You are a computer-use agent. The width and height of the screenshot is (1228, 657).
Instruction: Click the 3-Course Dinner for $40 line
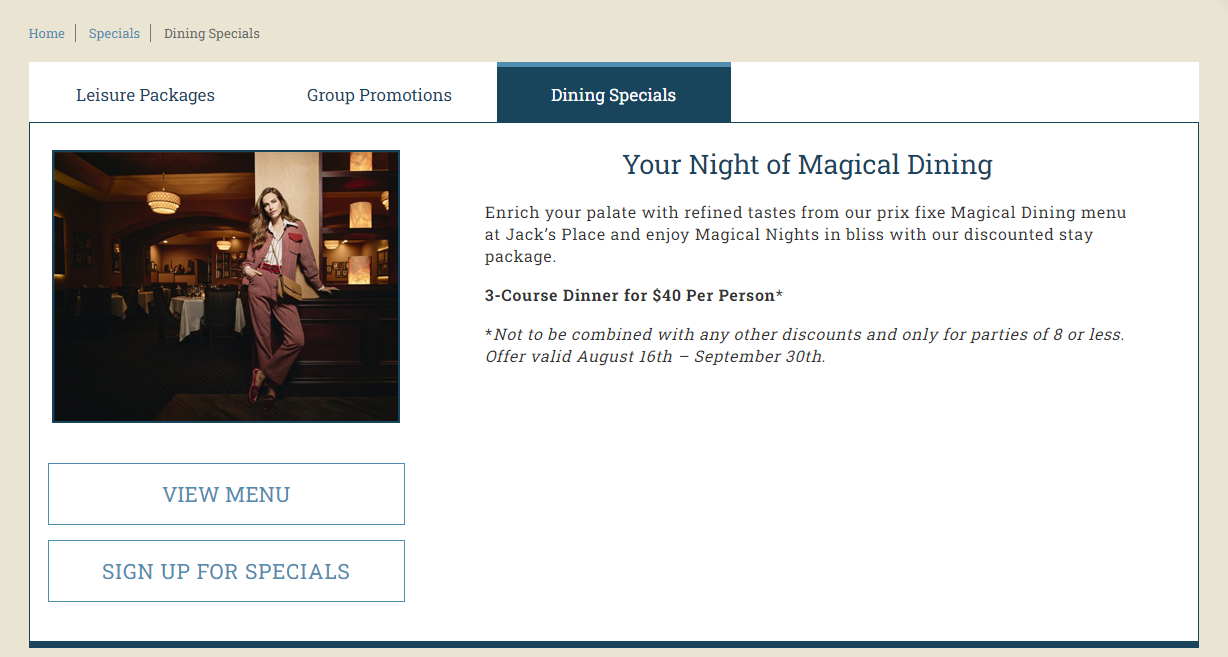click(x=634, y=296)
